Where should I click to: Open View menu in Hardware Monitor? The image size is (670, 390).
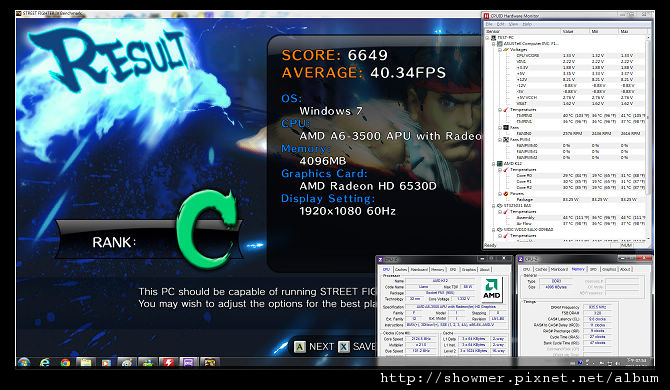coord(513,24)
